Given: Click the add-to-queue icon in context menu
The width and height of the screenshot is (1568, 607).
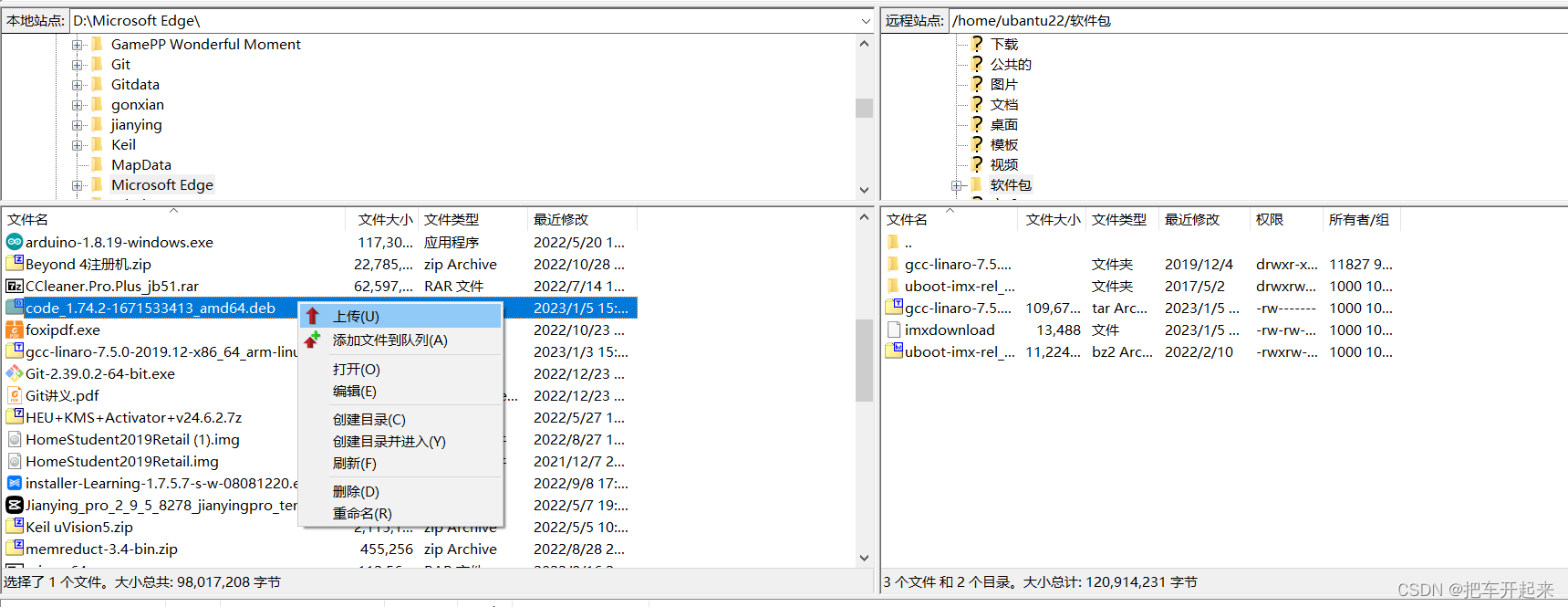Looking at the screenshot, I should (x=313, y=340).
